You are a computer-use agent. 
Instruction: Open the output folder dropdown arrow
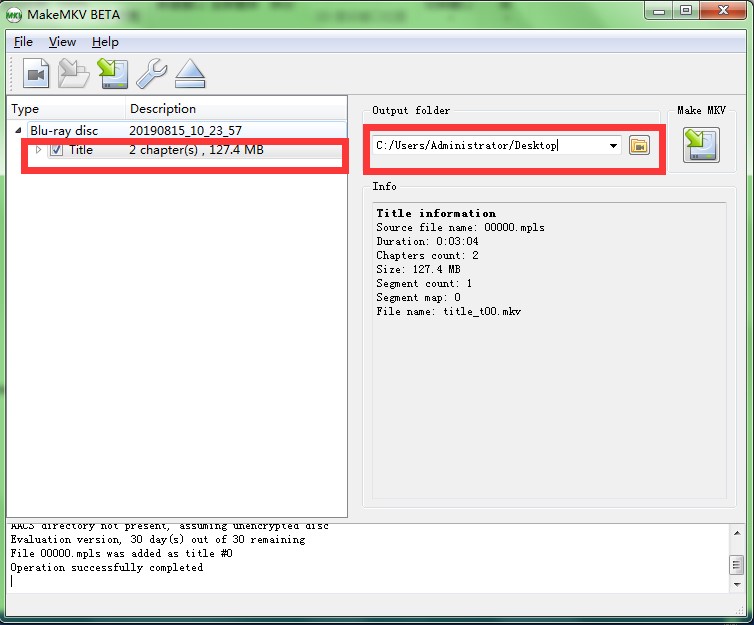(613, 146)
